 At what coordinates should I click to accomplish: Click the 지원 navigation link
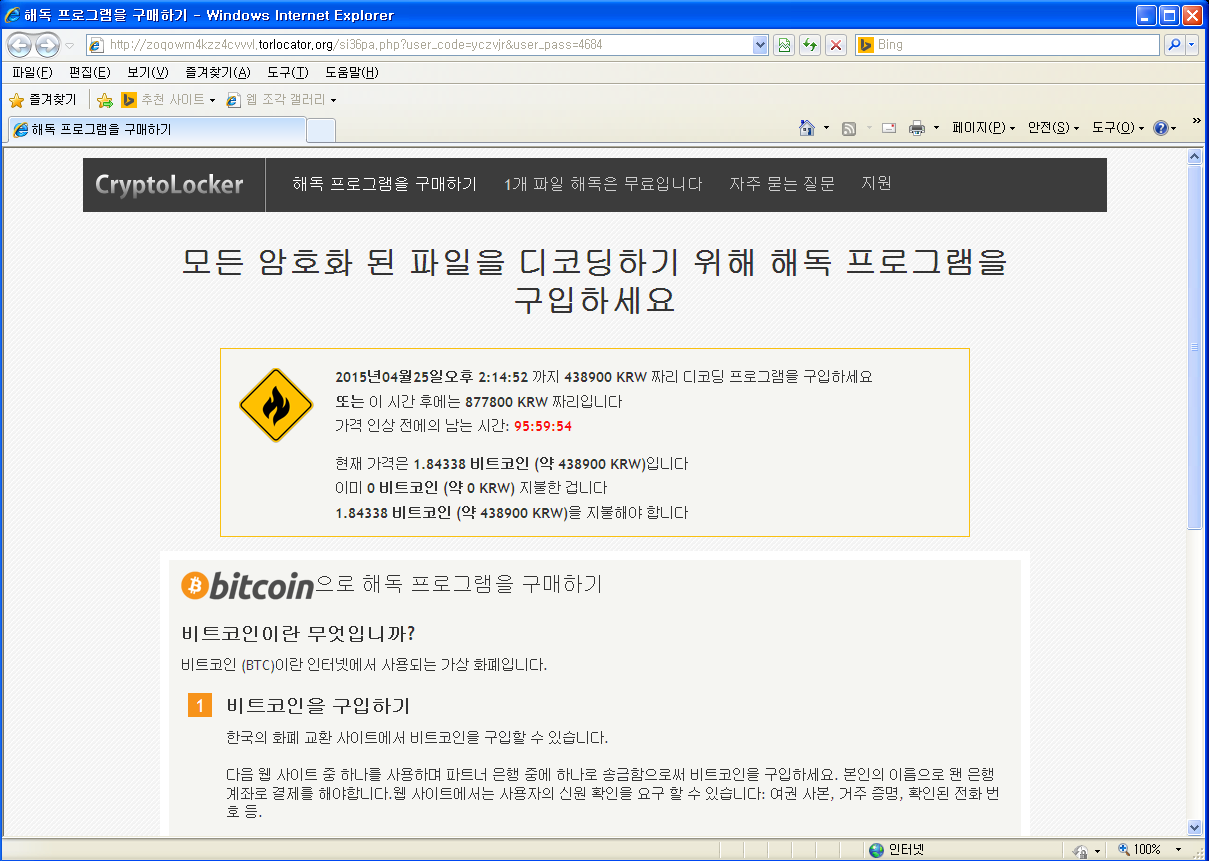877,185
